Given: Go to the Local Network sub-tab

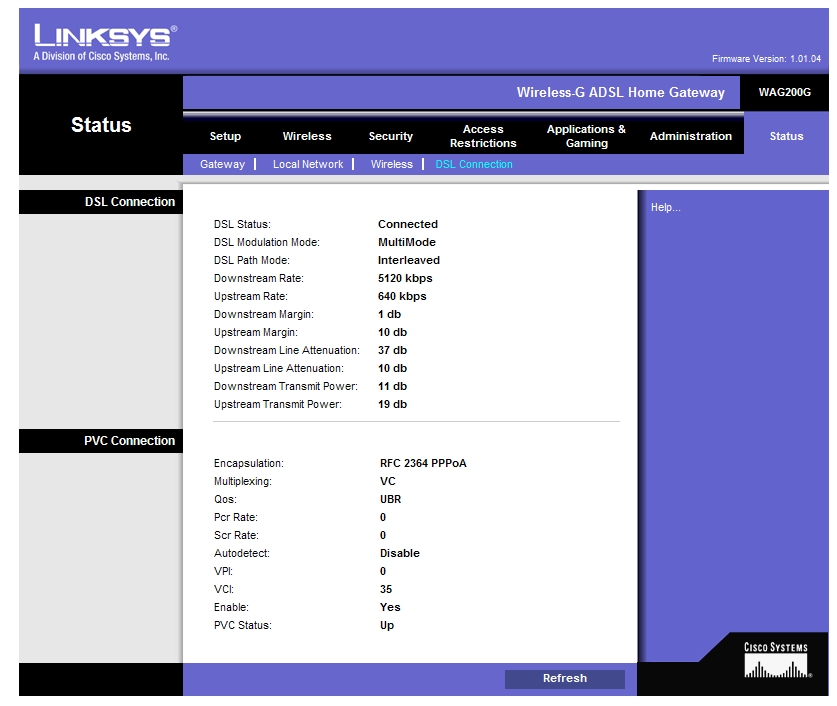Looking at the screenshot, I should (308, 164).
